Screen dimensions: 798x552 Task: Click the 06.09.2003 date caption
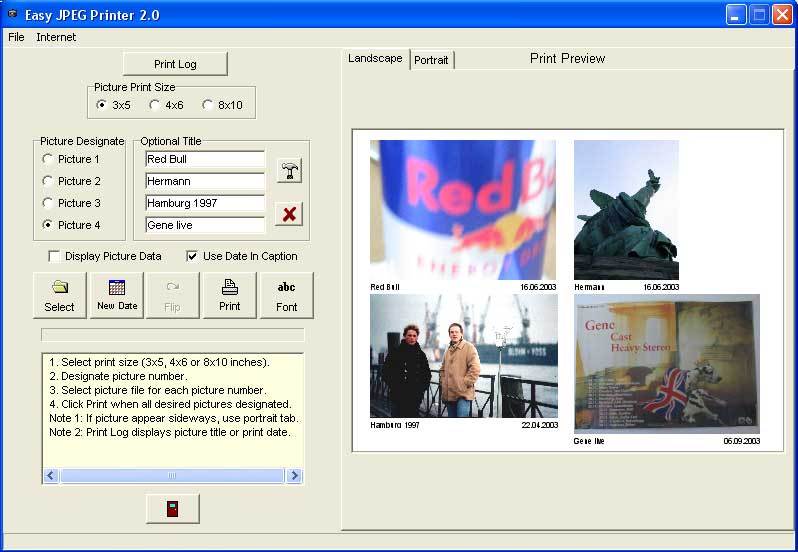point(742,441)
